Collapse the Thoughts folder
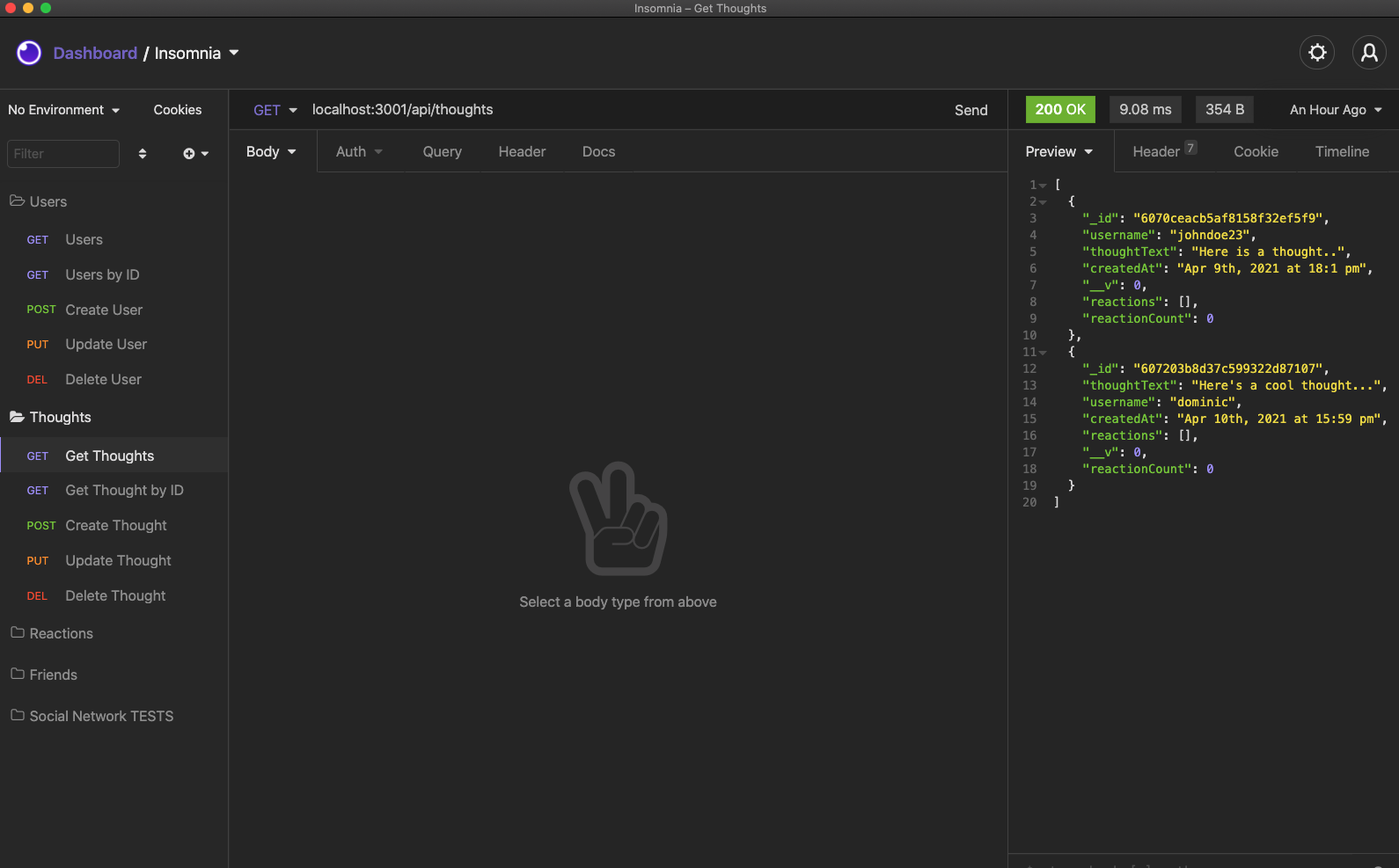1399x868 pixels. (x=114, y=417)
